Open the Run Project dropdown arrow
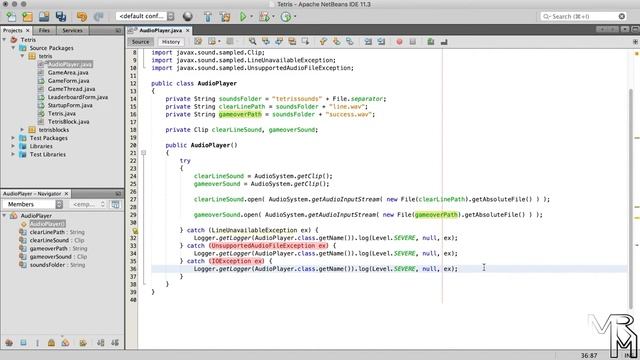Screen dimensions: 640x360 pos(251,17)
